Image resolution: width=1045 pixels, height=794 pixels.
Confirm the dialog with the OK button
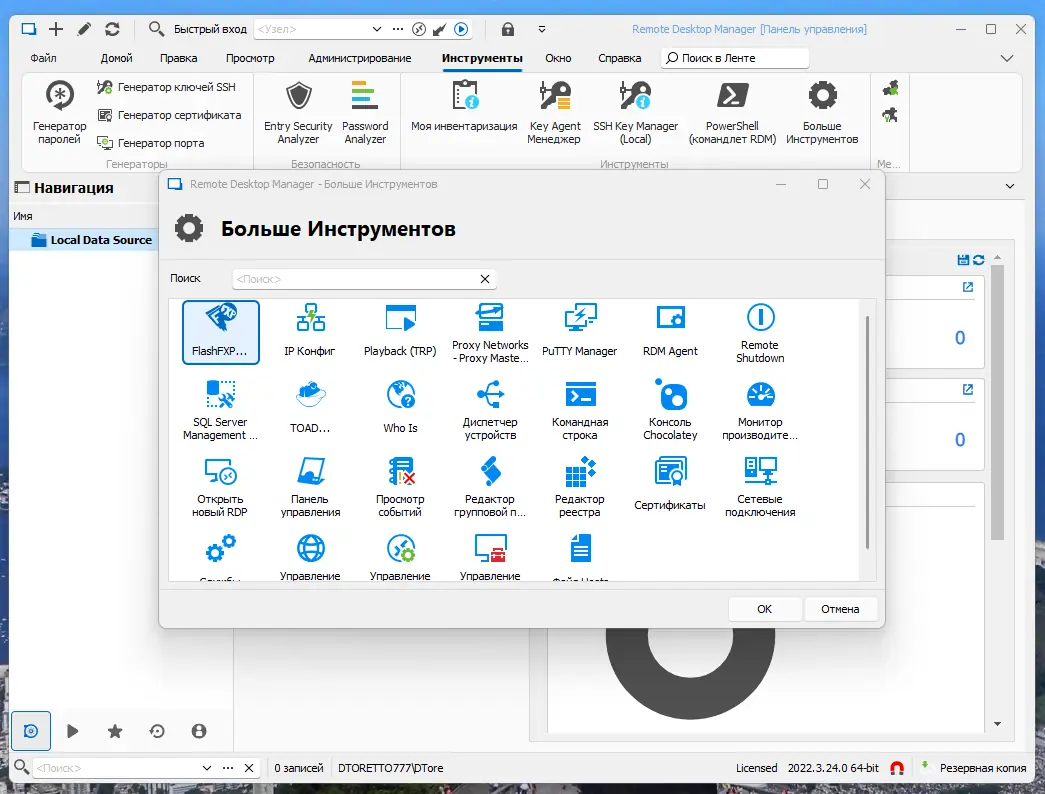[x=764, y=608]
